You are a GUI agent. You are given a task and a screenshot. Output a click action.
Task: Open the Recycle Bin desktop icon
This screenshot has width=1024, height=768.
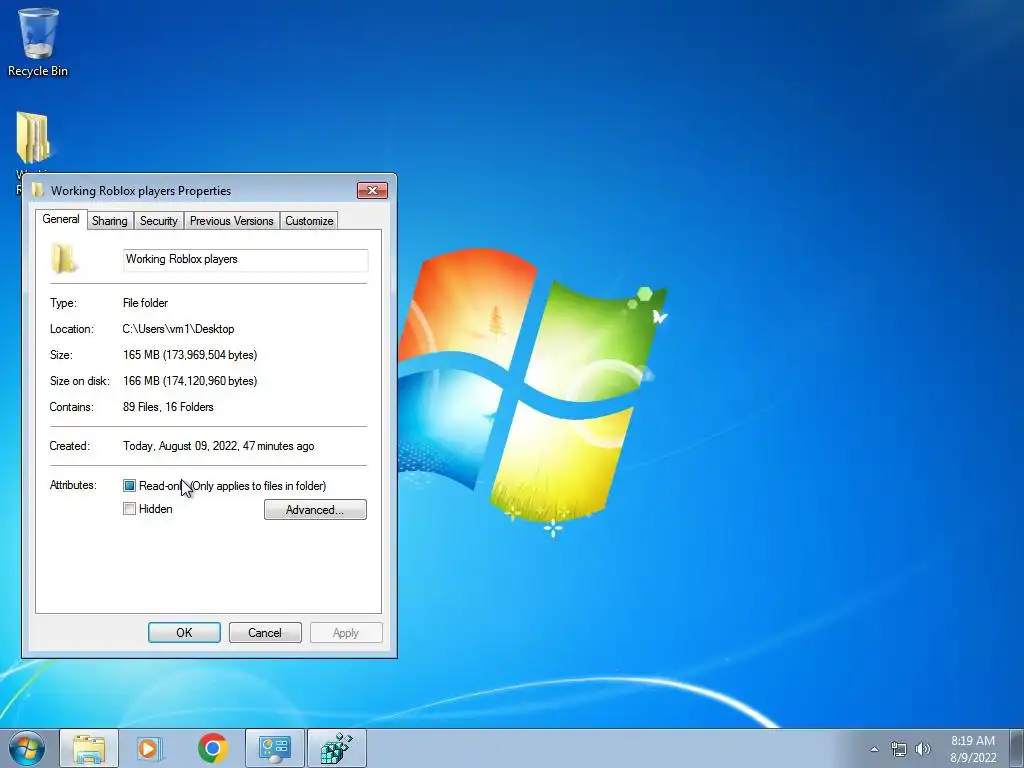coord(38,42)
